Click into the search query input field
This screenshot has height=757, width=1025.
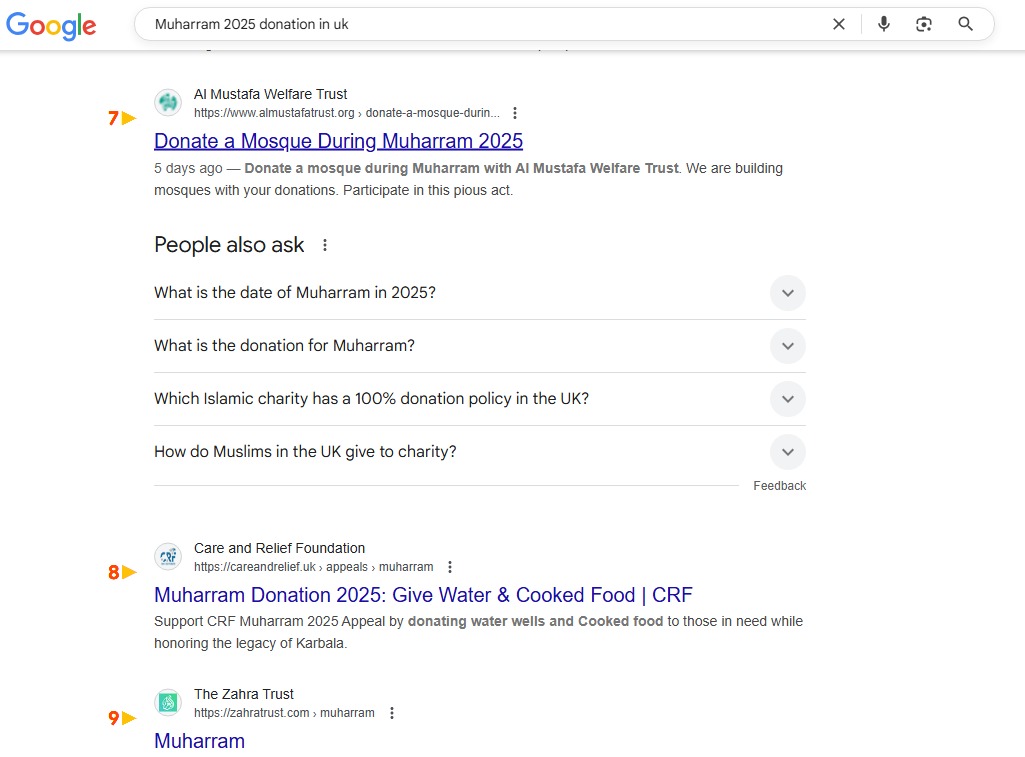[x=480, y=24]
